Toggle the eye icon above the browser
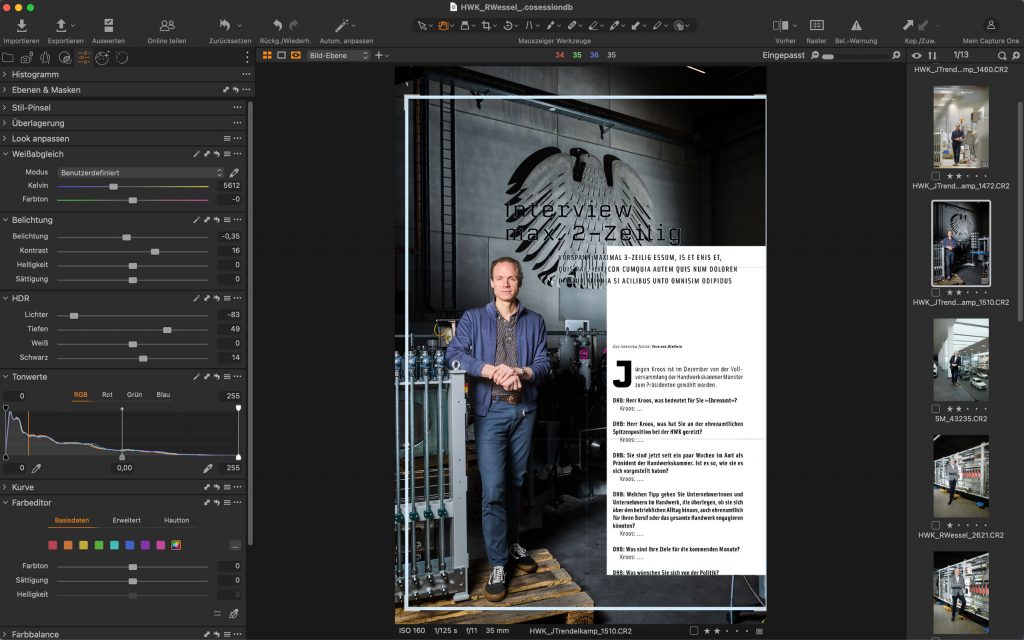Screen dimensions: 1024x640 point(917,55)
